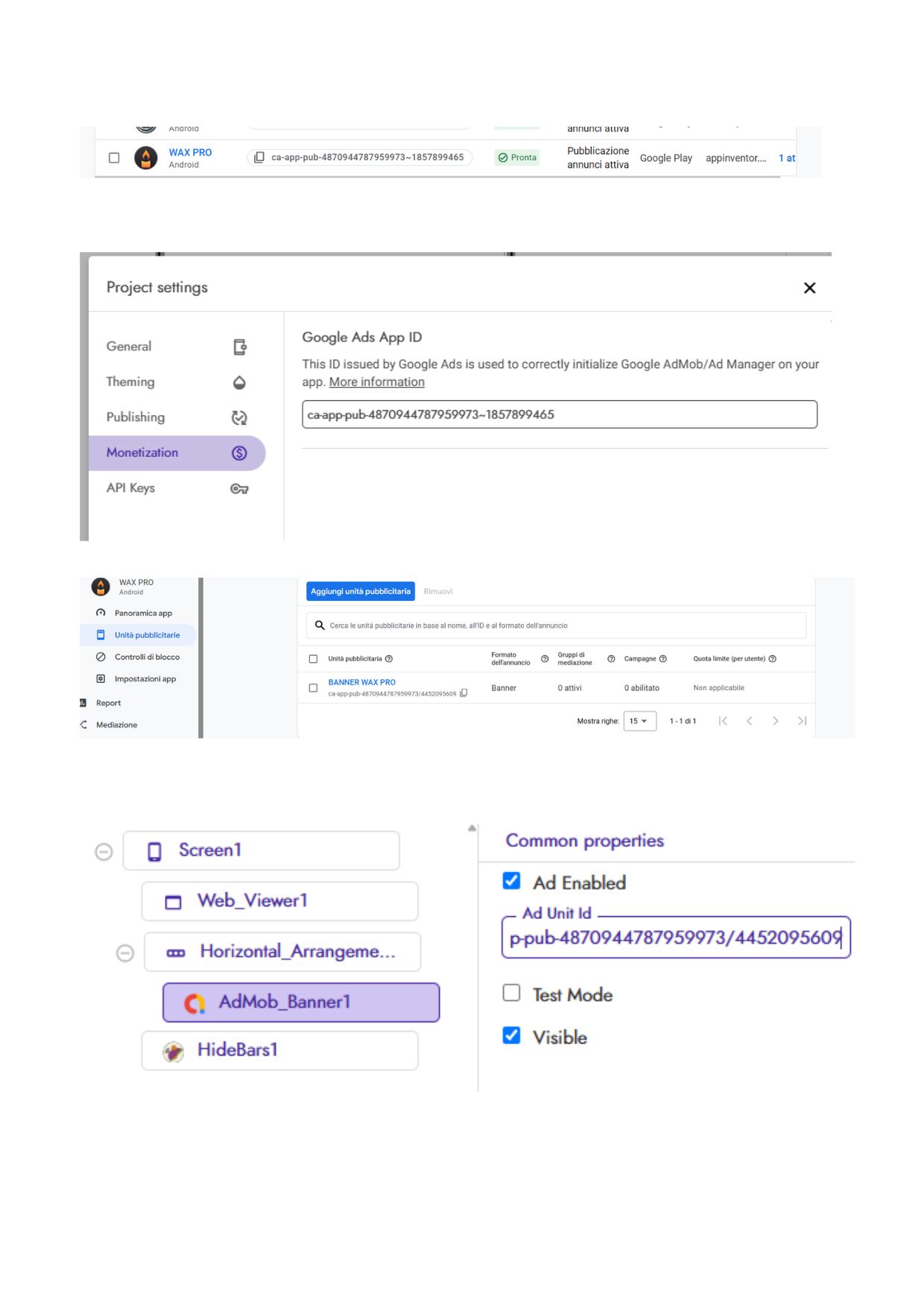Click the WAX PRO flame app icon
924x1303 pixels.
tap(146, 158)
